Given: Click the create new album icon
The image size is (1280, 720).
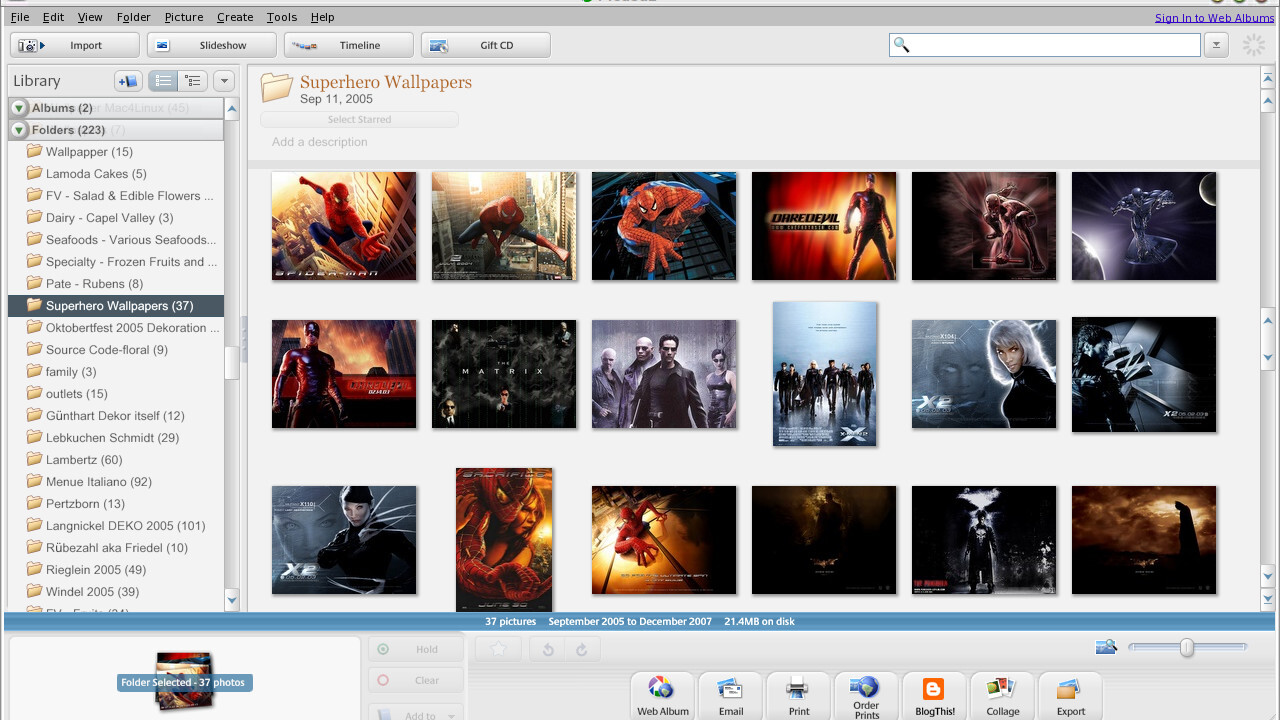Looking at the screenshot, I should [x=128, y=81].
